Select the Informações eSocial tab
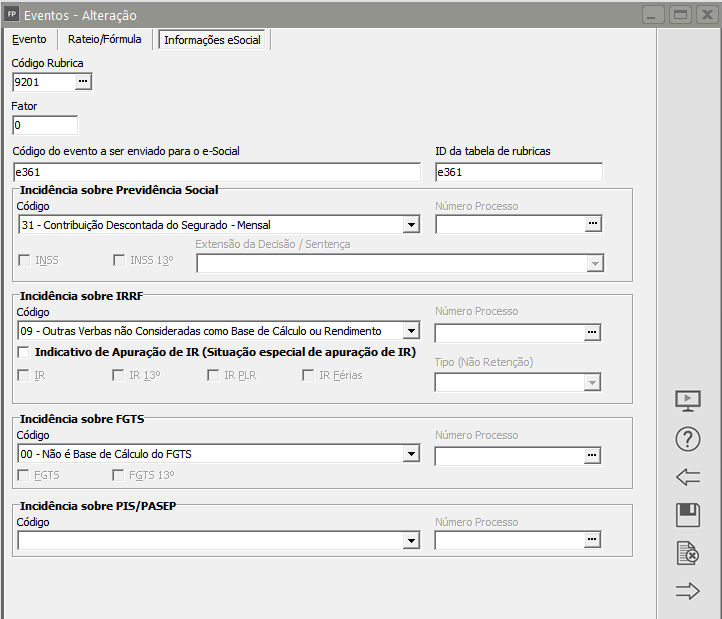This screenshot has height=619, width=722. point(214,40)
